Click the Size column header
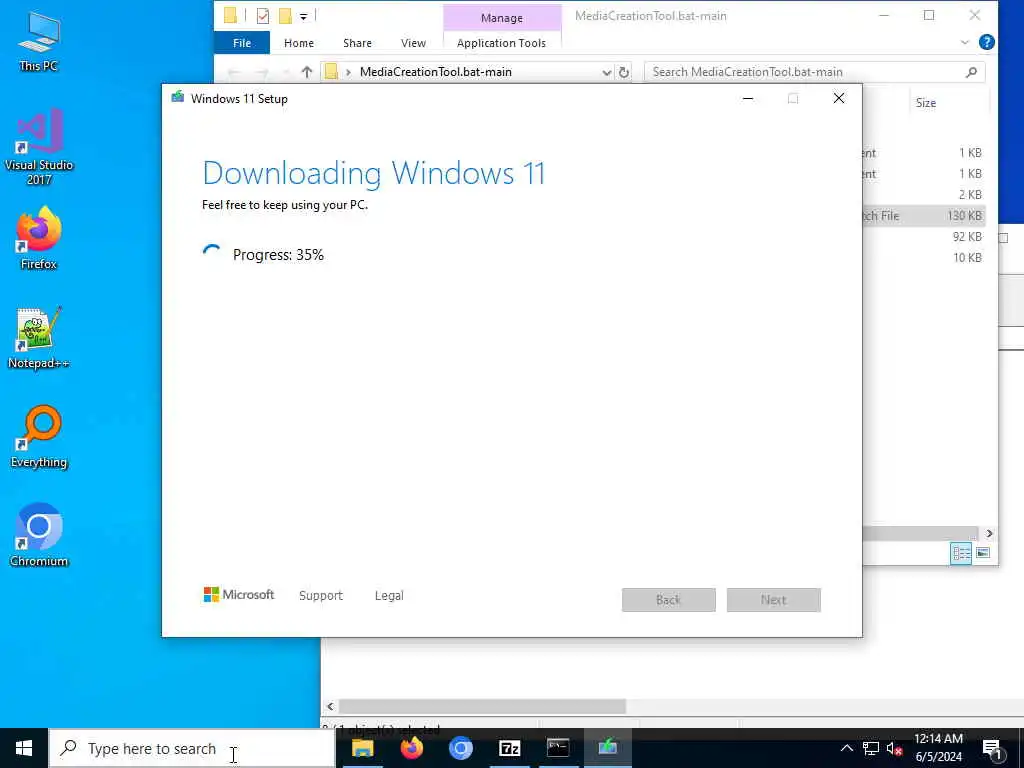1024x768 pixels. click(926, 103)
